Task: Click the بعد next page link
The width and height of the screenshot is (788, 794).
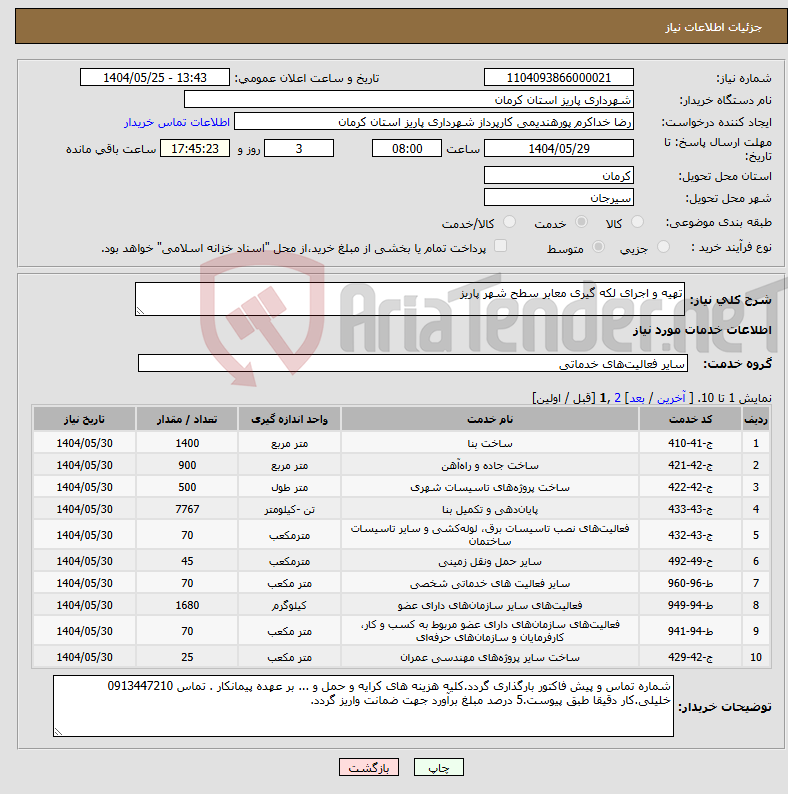Action: [637, 398]
